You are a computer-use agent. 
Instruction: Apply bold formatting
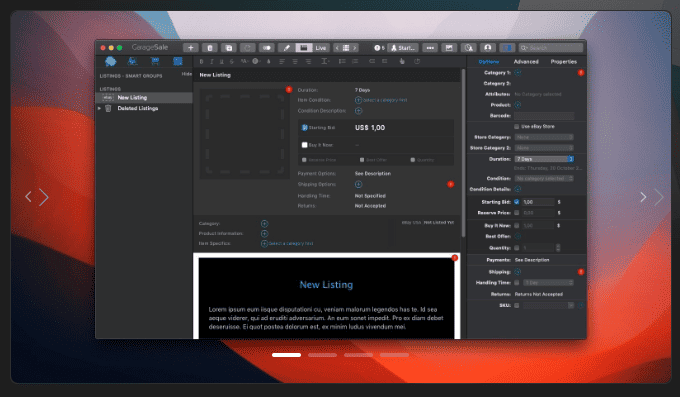[201, 62]
